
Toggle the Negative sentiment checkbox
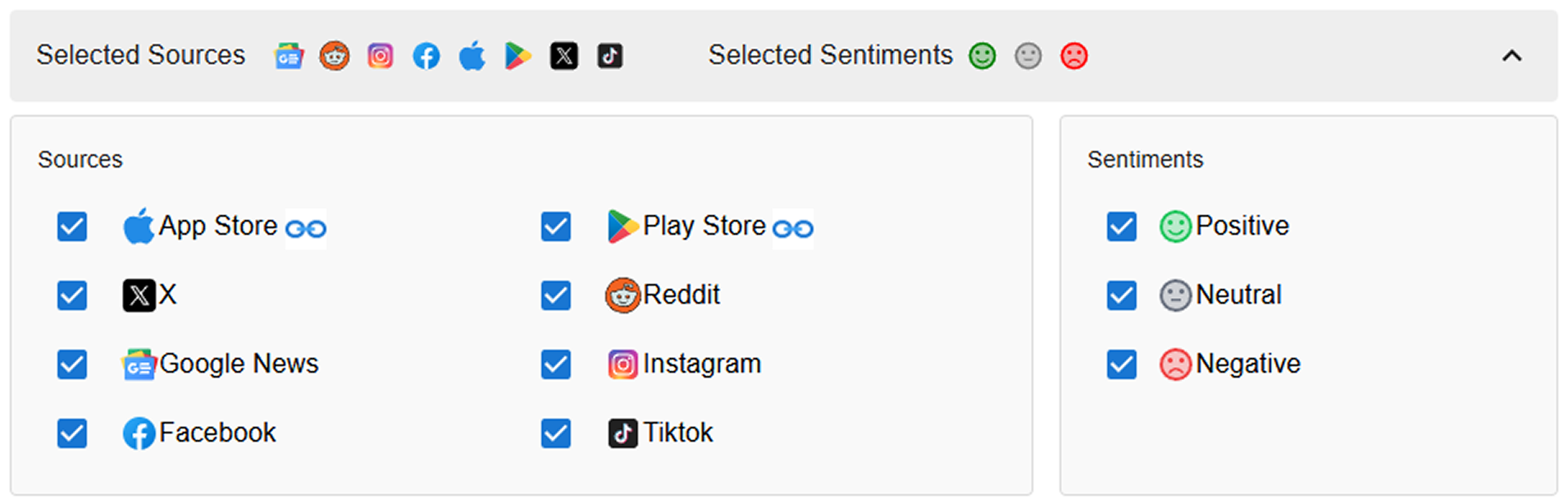point(1122,364)
